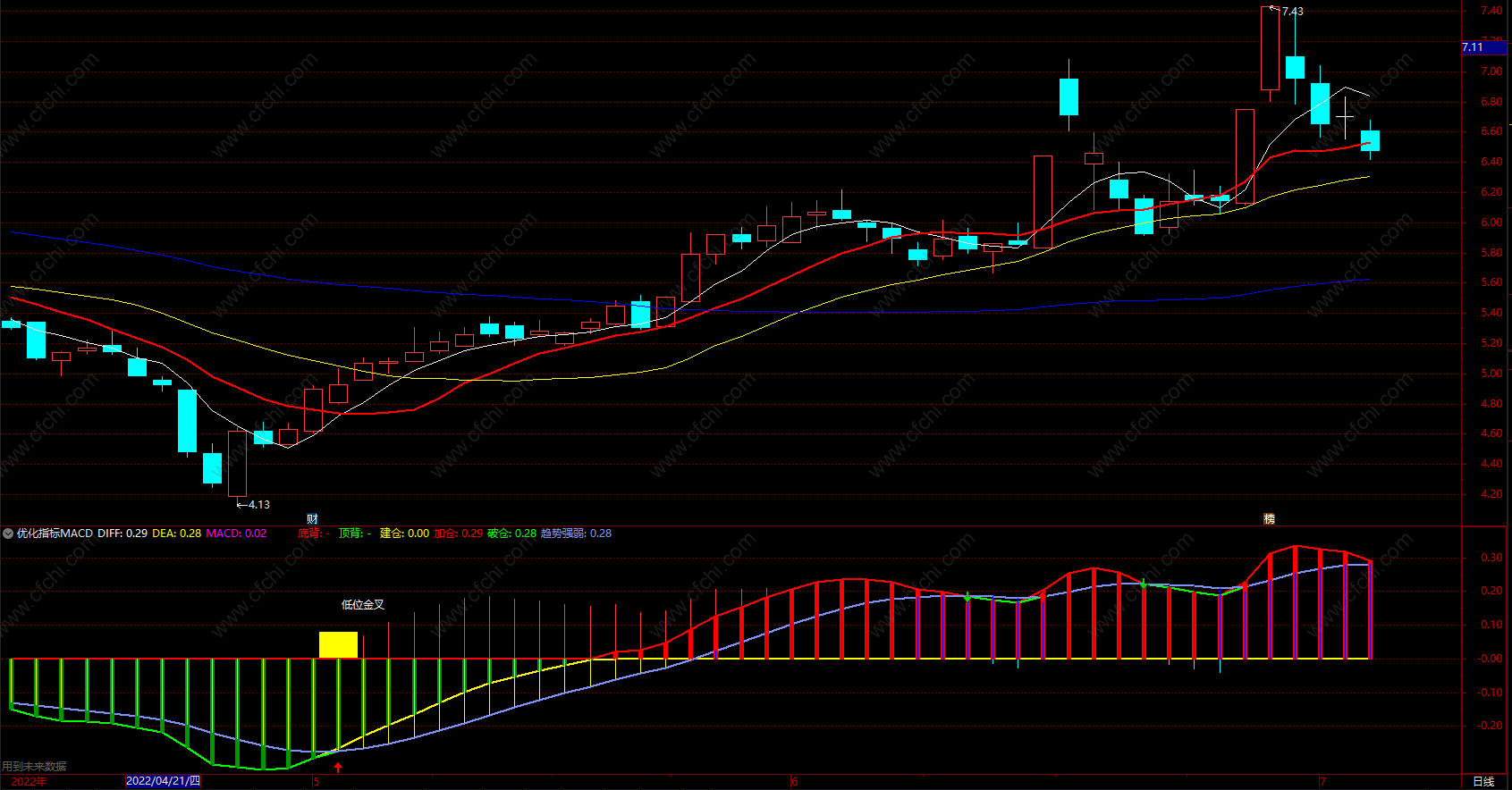Click the -0.20 MACD axis label
This screenshot has height=790, width=1512.
[1489, 726]
